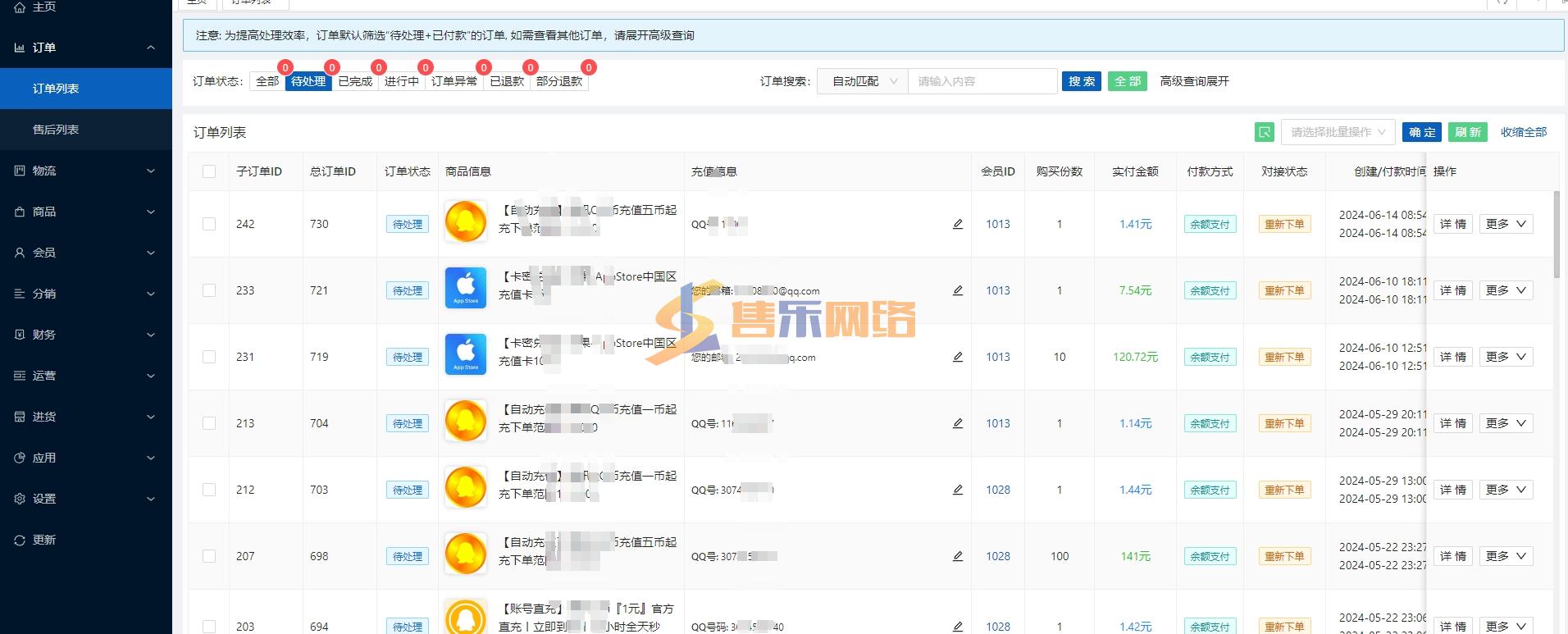The image size is (1568, 634).
Task: Click 重新下单 button for order 207
Action: [1284, 556]
